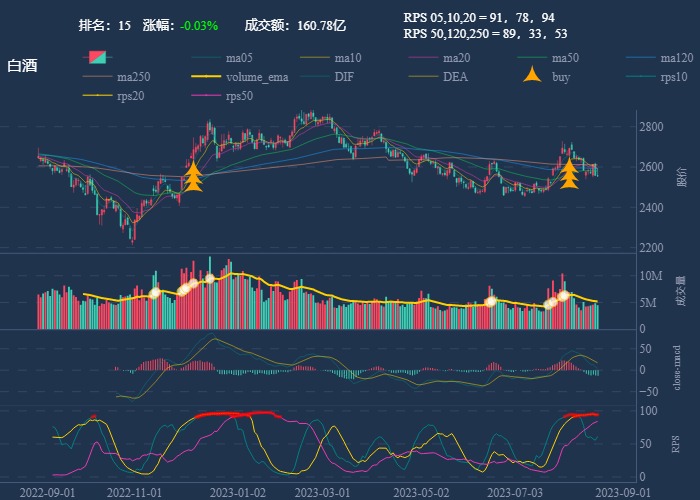Click the rps10 legend label
This screenshot has width=700, height=500.
point(674,76)
